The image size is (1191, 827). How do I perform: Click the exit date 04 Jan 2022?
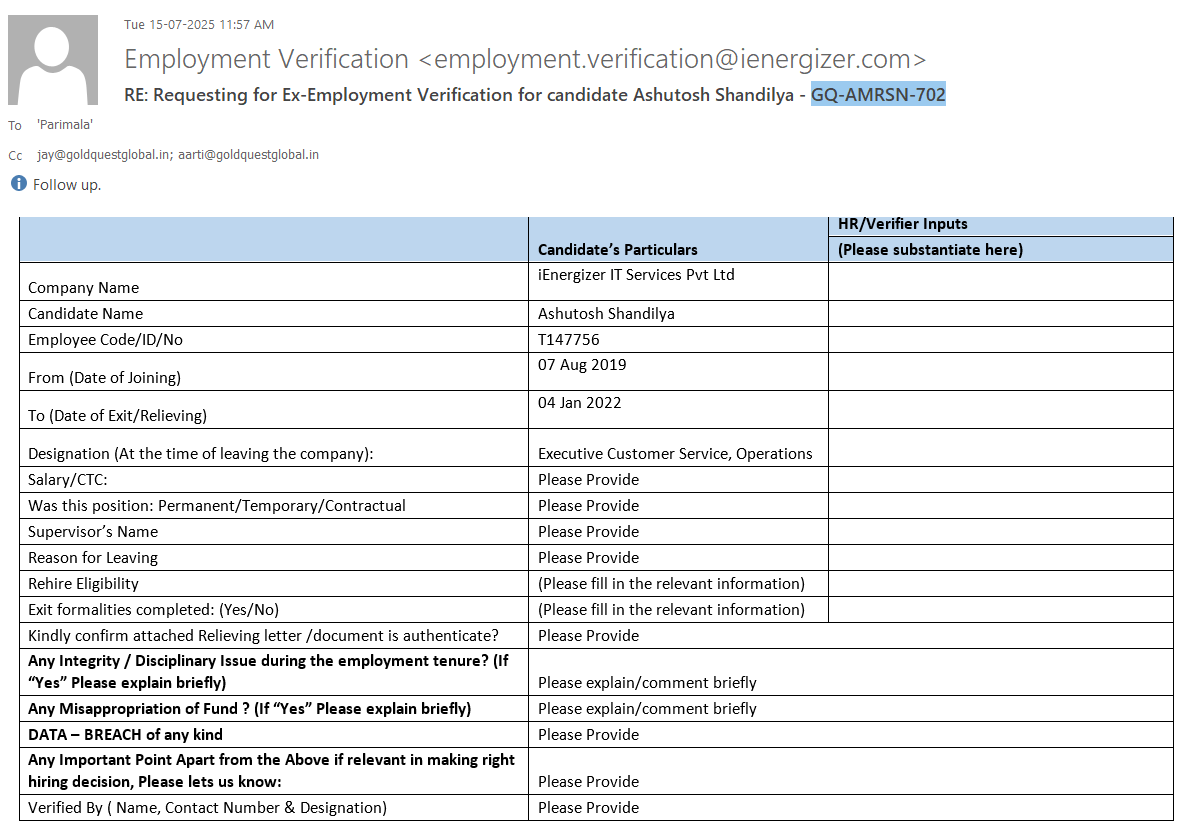(x=579, y=403)
